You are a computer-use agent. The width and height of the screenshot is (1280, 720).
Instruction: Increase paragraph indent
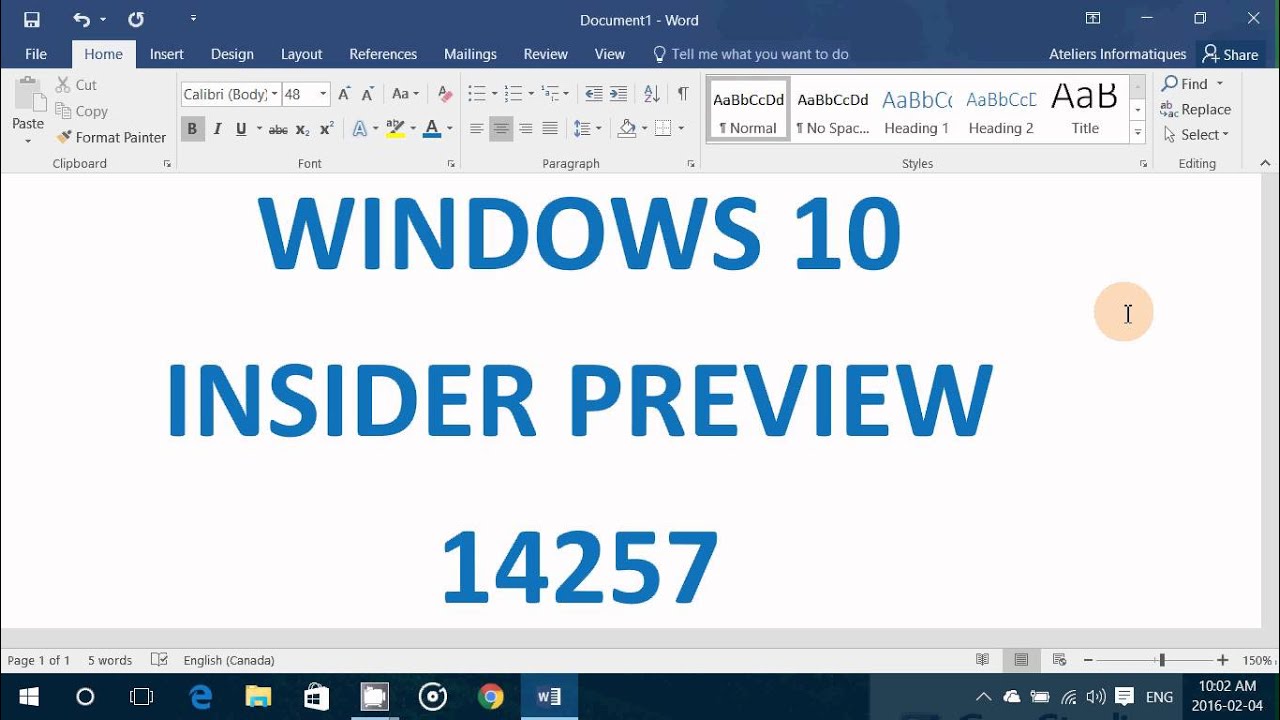click(x=618, y=94)
